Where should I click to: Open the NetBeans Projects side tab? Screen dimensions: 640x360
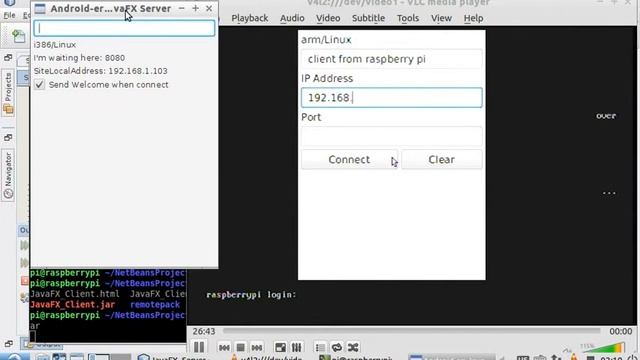(x=8, y=92)
